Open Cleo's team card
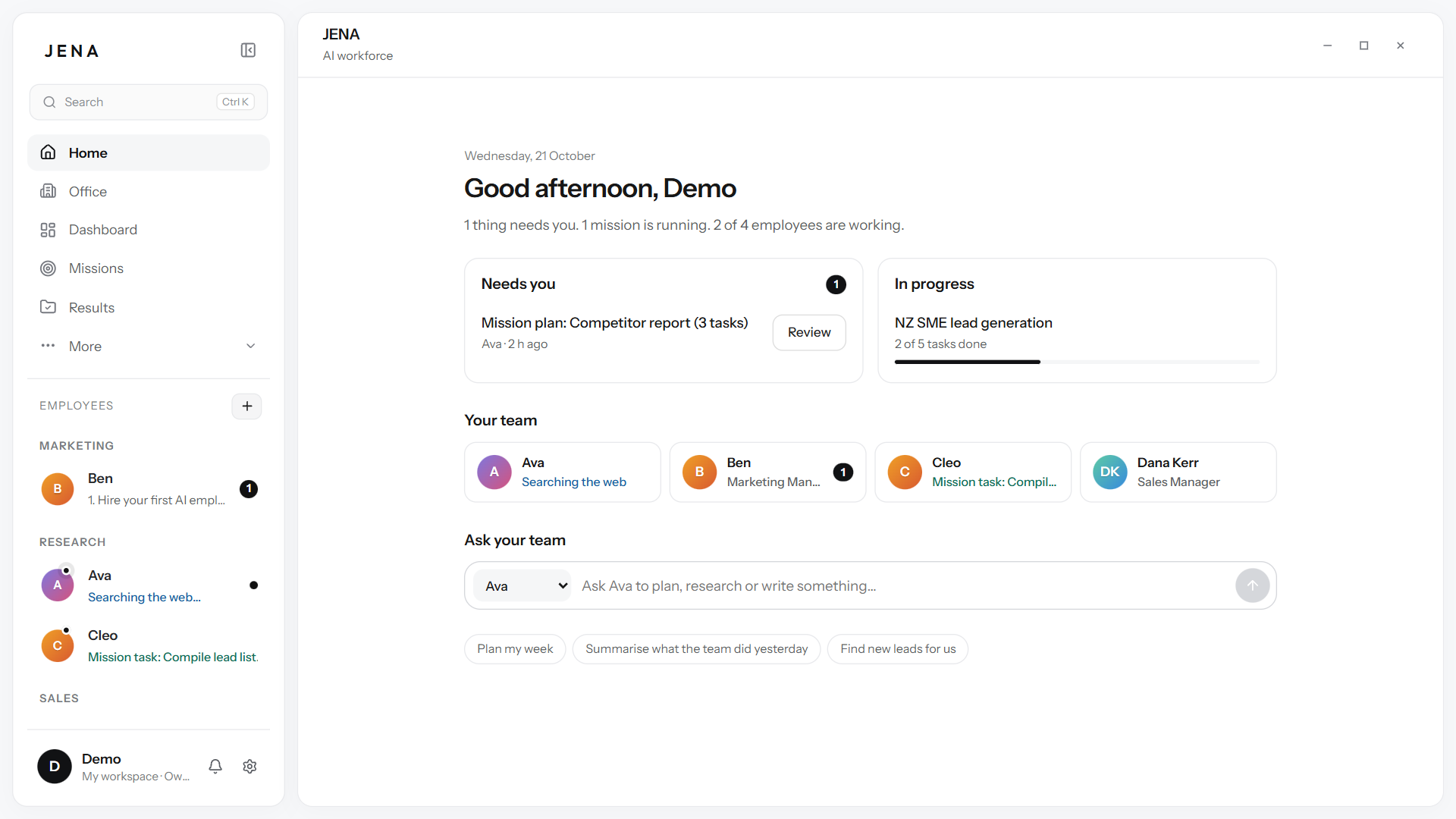Screen dimensions: 1456x819 [973, 472]
